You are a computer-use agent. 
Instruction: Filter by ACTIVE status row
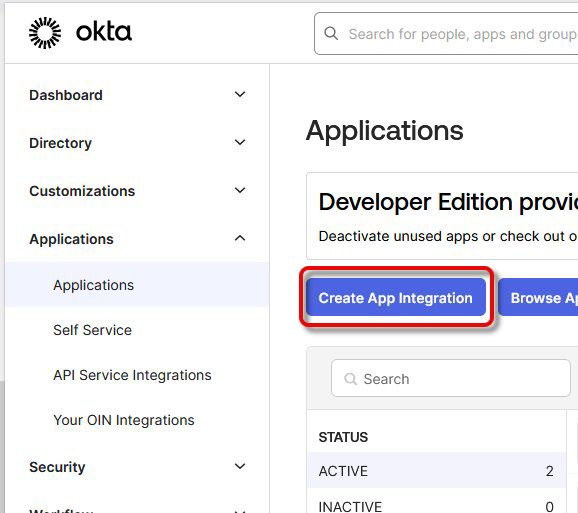point(436,471)
